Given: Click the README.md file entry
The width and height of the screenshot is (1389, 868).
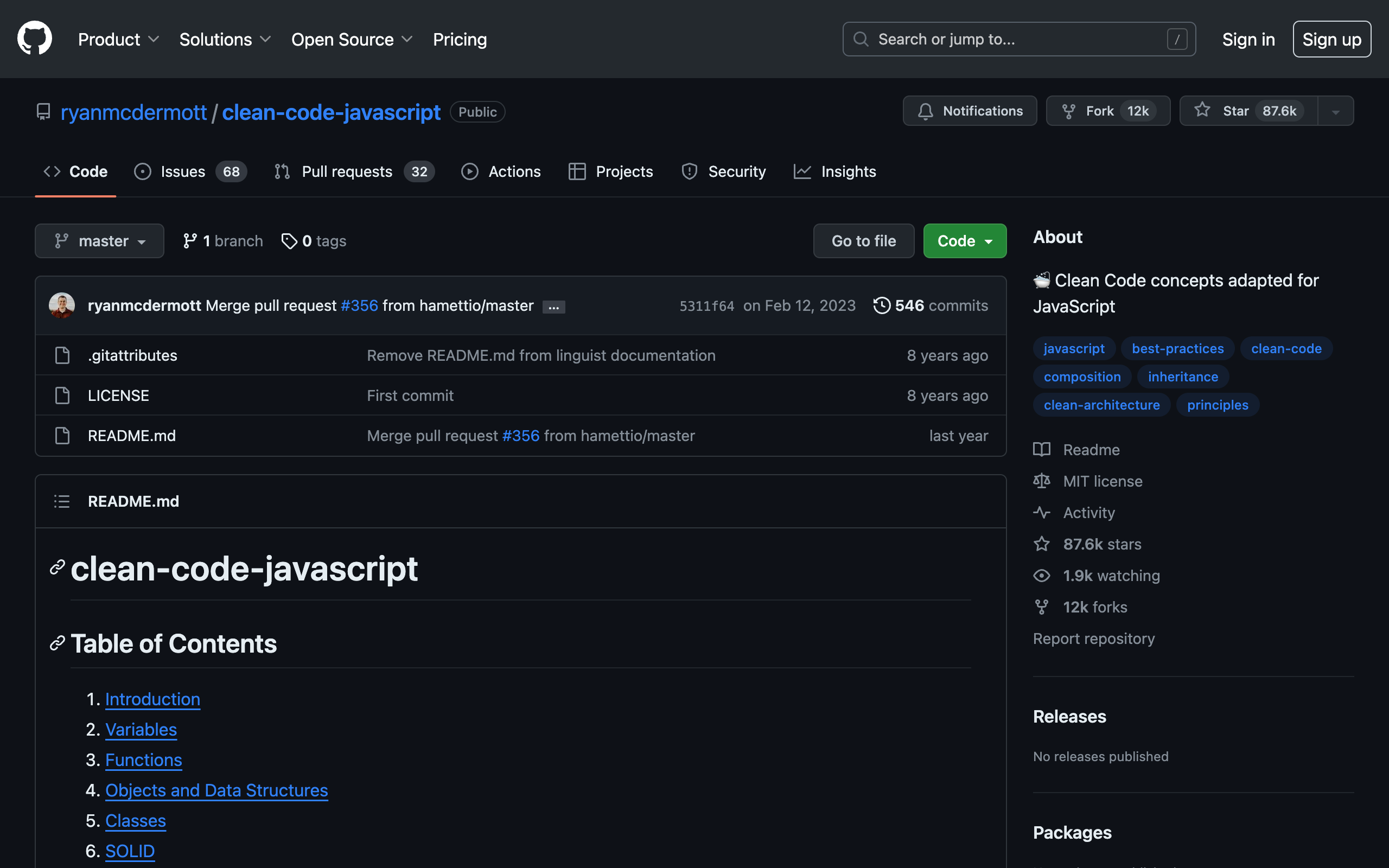Looking at the screenshot, I should (131, 434).
